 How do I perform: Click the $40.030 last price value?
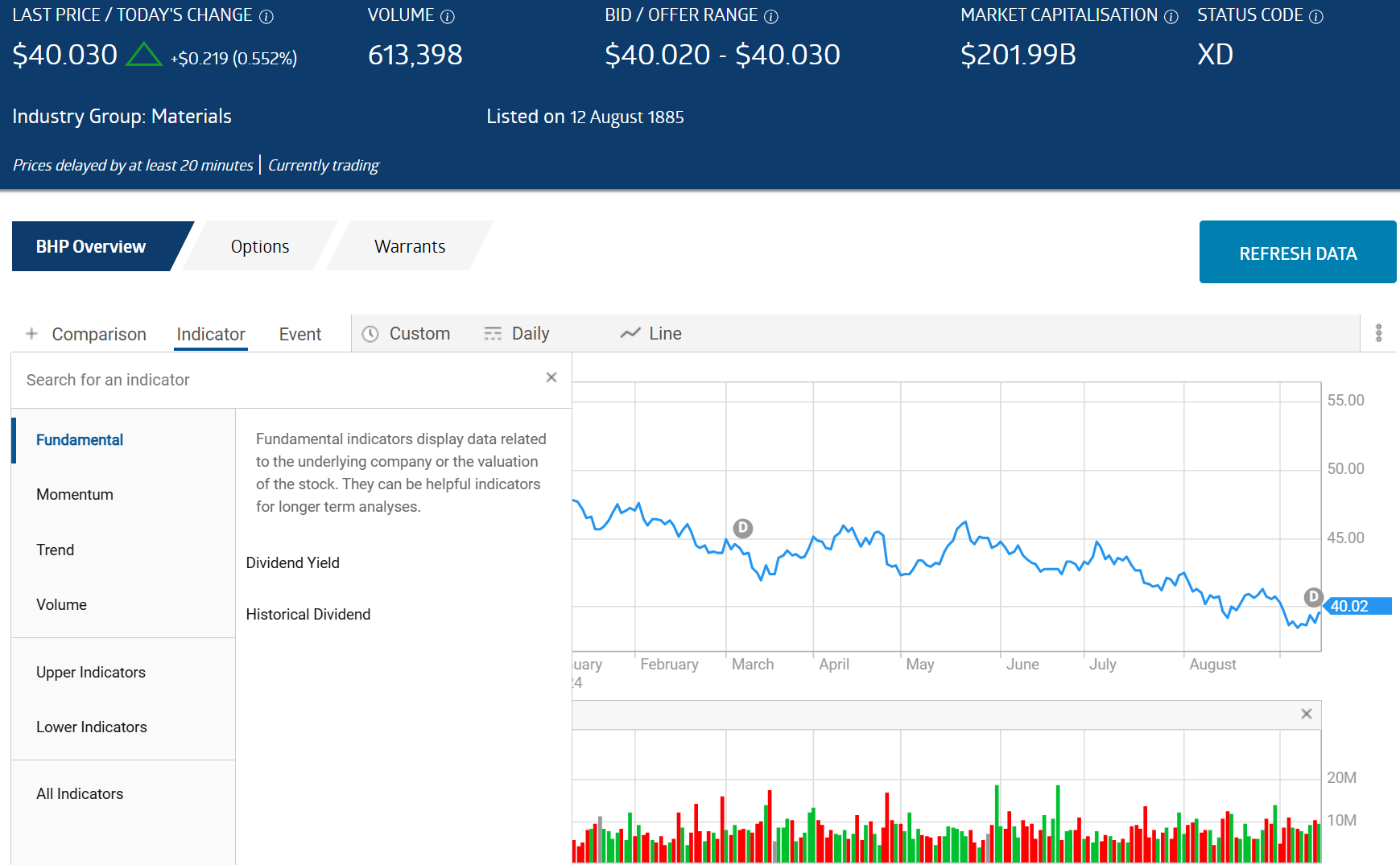(65, 55)
